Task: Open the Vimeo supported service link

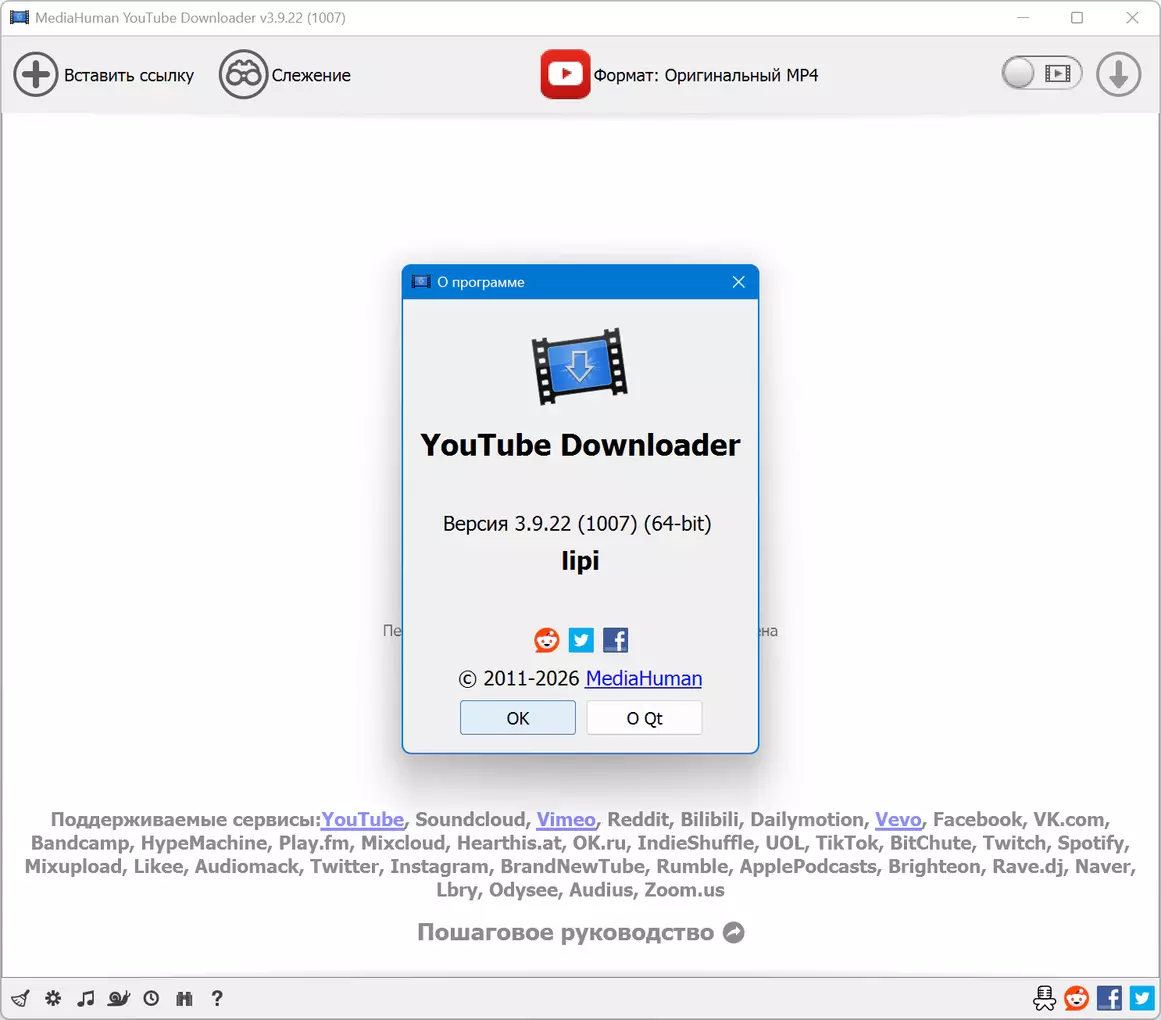Action: pyautogui.click(x=566, y=819)
